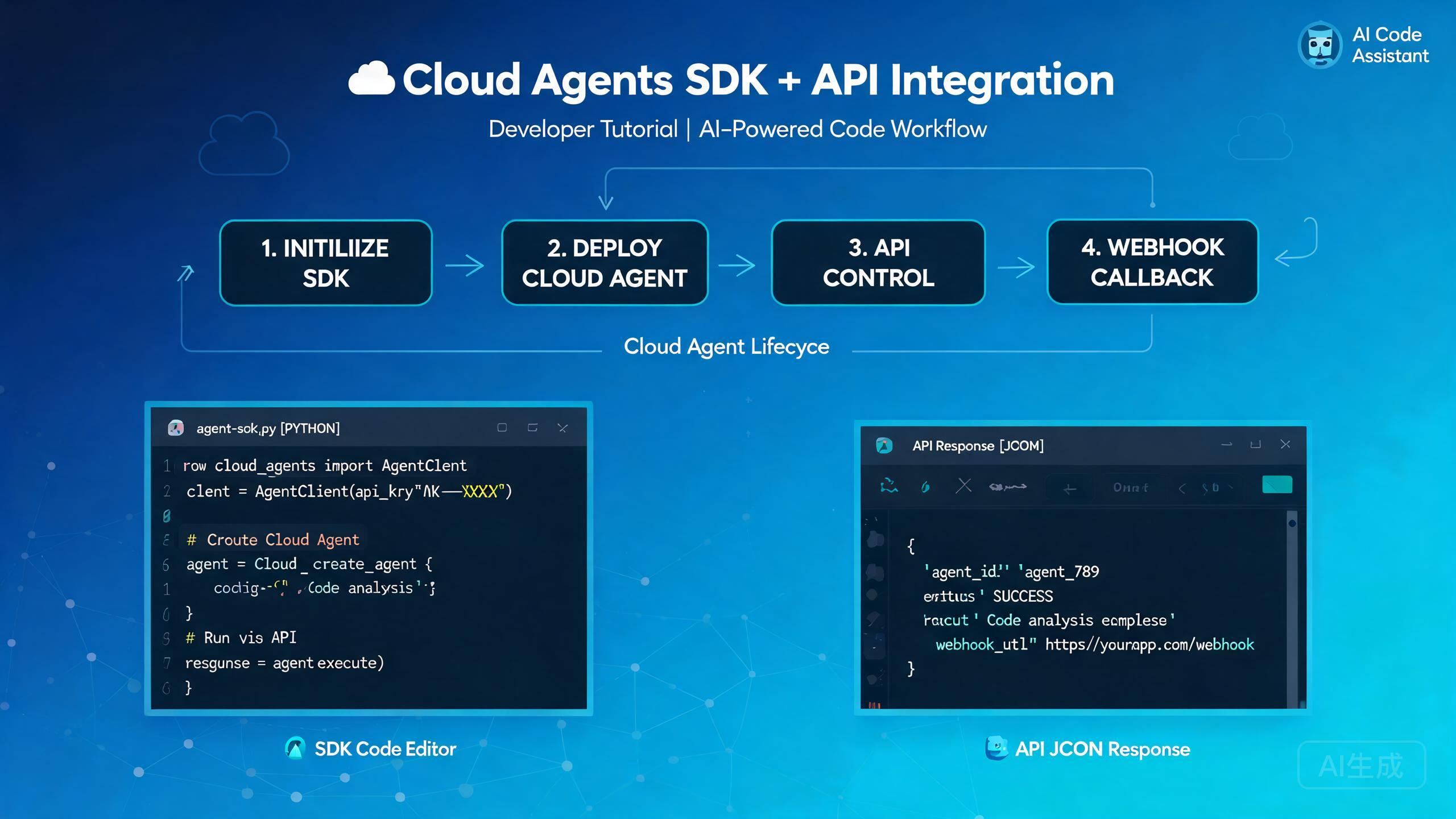Screen dimensions: 1456x819
Task: Minimize the API Response window
Action: (x=1227, y=444)
